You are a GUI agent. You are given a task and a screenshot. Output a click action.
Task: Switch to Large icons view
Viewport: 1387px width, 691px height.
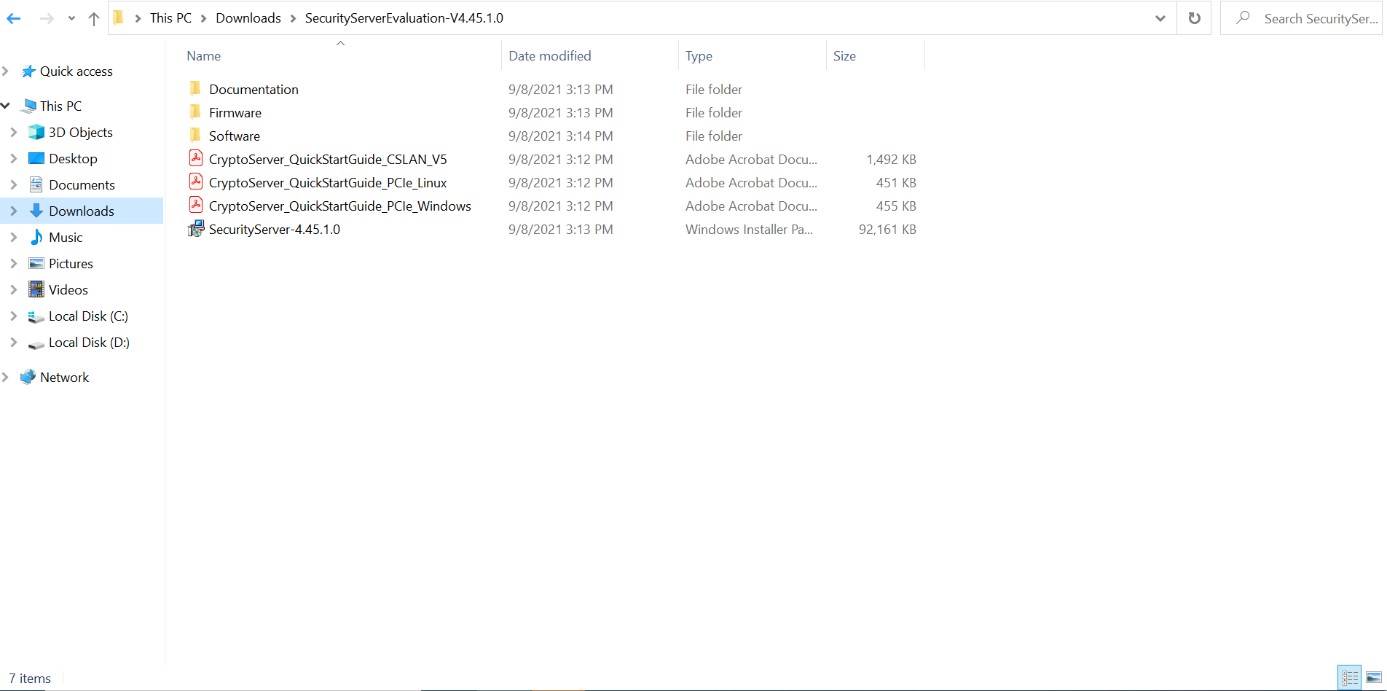(x=1374, y=678)
